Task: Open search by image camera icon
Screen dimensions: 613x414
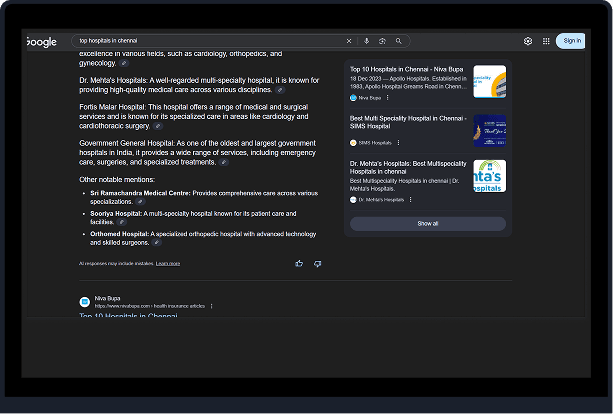Action: coord(382,41)
